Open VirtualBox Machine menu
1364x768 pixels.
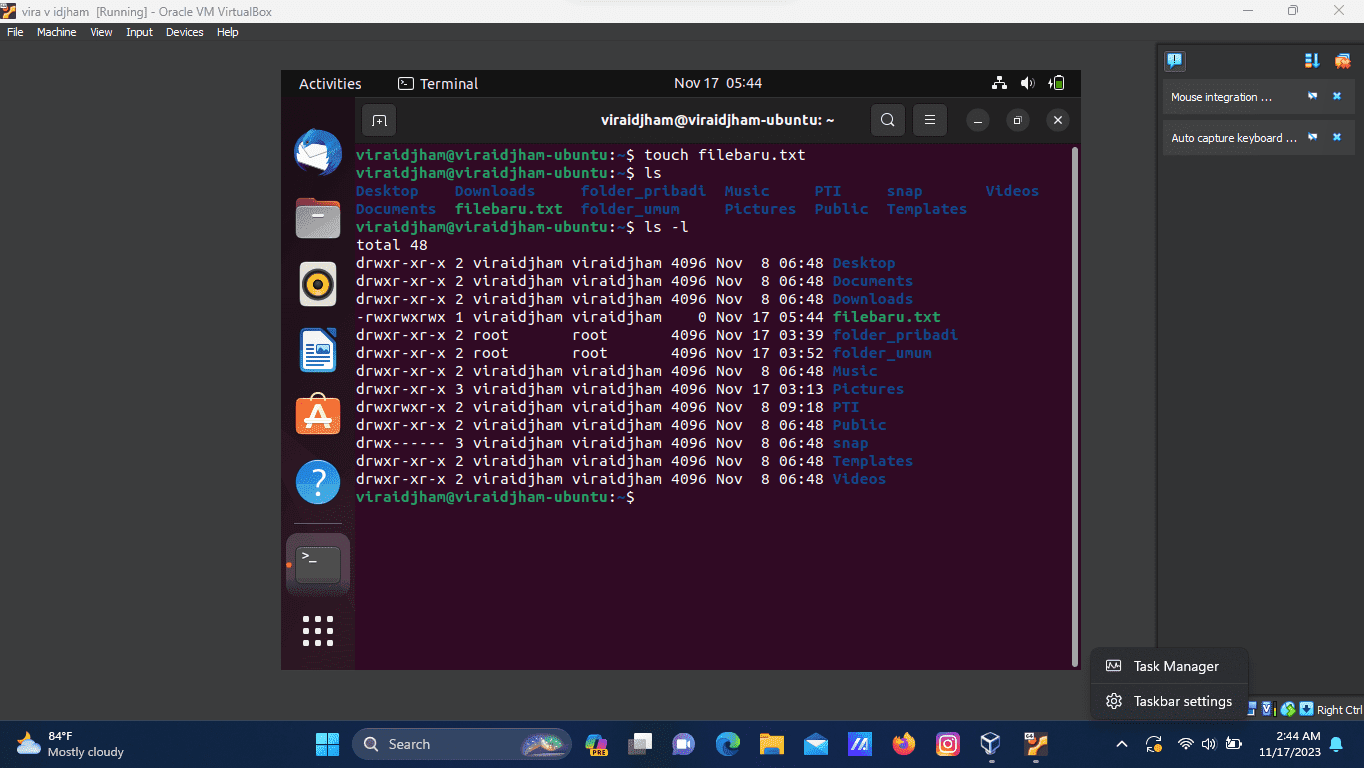point(57,32)
